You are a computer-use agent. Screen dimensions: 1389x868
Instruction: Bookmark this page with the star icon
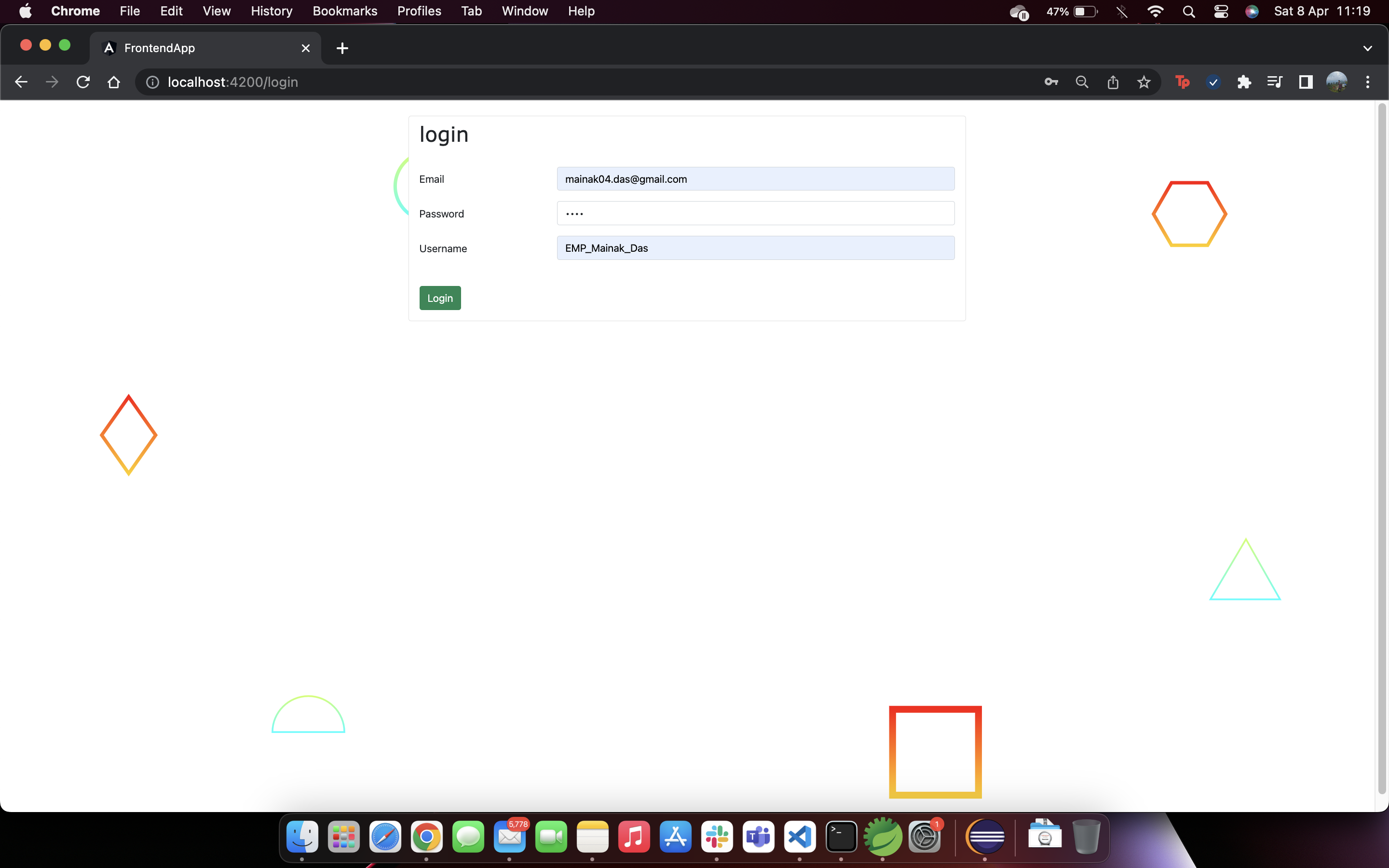1144,82
